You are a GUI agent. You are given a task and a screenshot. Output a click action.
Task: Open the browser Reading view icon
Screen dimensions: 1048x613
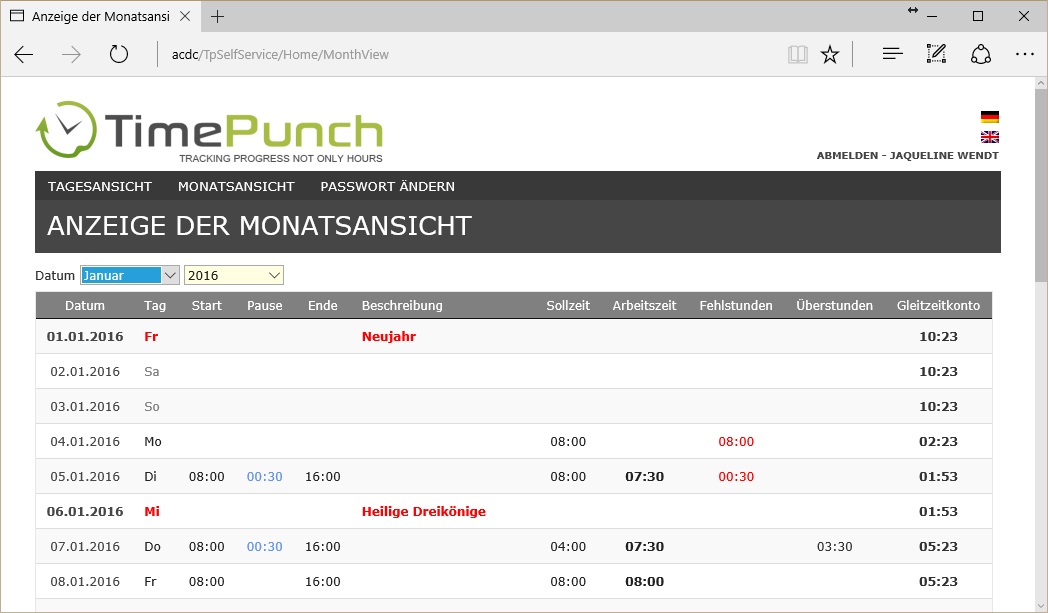(x=797, y=55)
